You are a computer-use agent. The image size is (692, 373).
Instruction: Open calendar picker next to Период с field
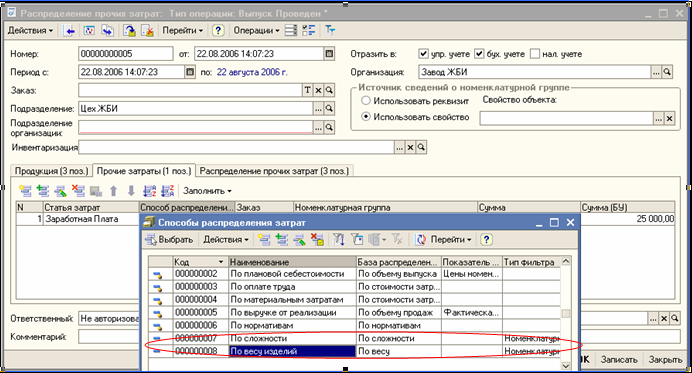190,72
